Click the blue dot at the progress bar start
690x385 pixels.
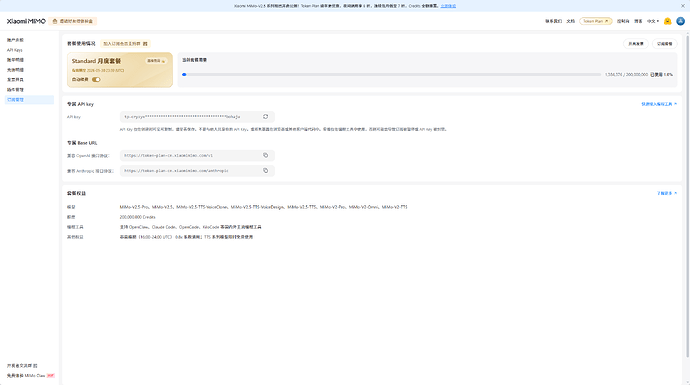(x=184, y=74)
